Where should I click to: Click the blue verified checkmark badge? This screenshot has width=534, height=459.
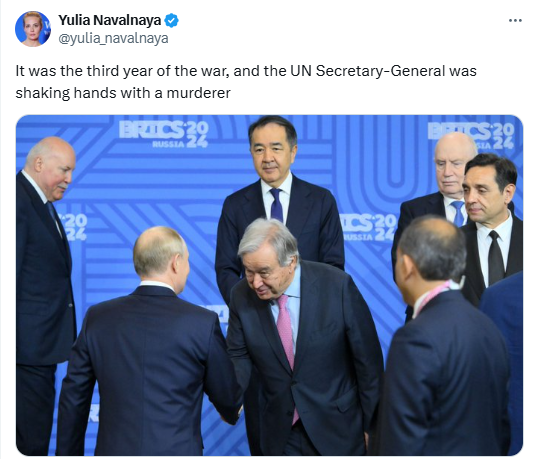coord(171,21)
